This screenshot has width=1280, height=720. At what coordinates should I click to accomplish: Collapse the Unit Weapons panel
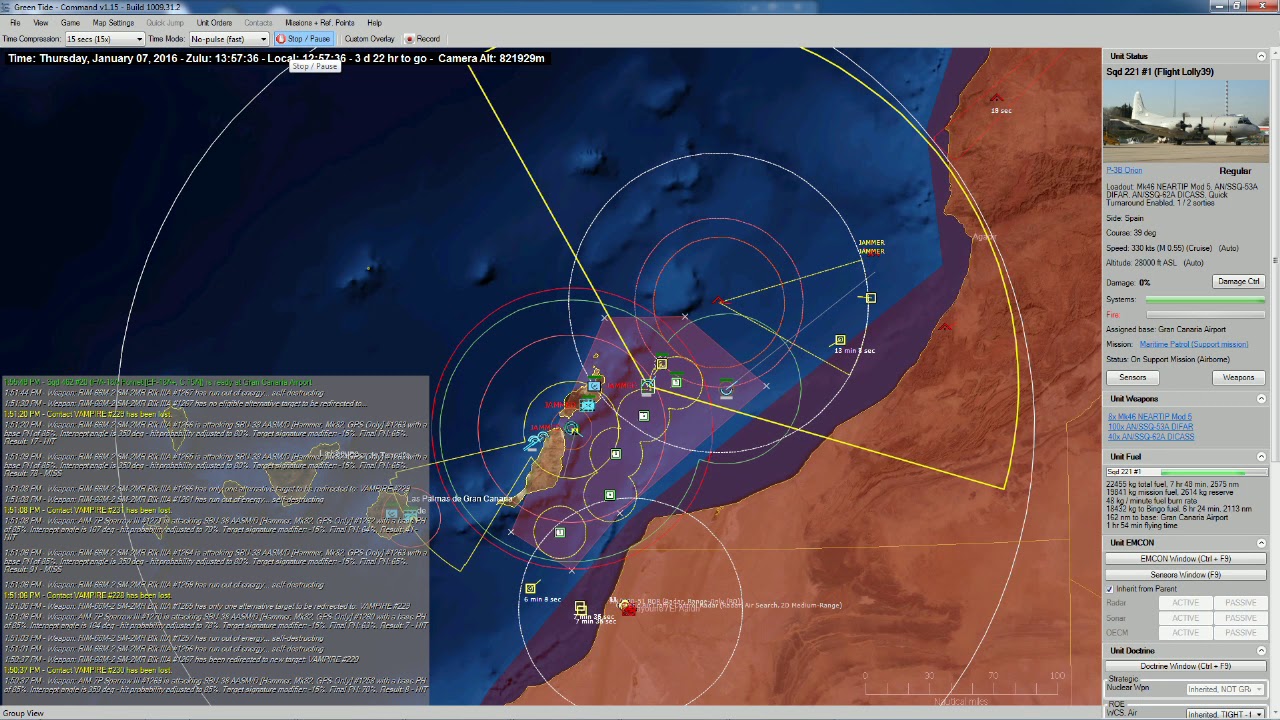point(1261,399)
